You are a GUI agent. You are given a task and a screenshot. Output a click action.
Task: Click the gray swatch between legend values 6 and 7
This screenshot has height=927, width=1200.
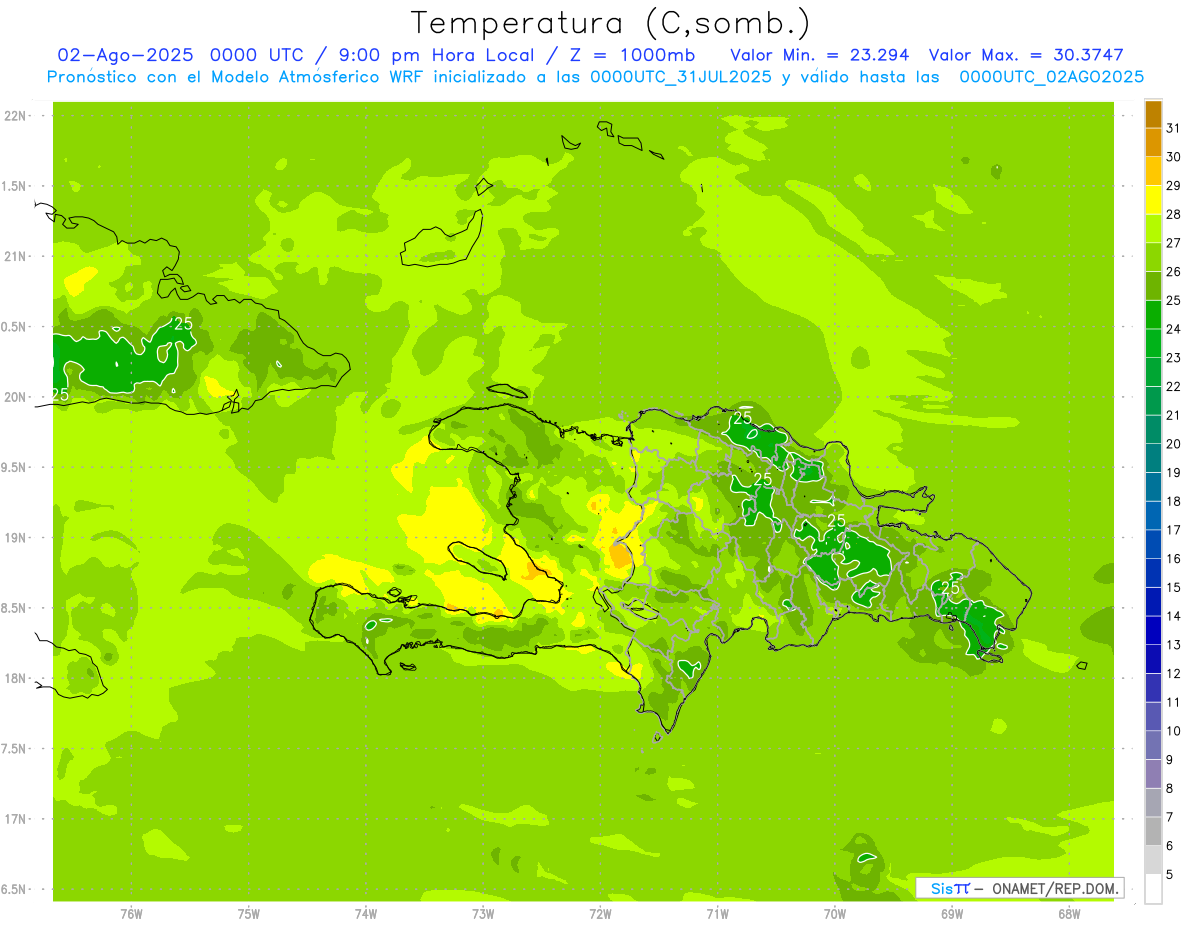[1154, 831]
